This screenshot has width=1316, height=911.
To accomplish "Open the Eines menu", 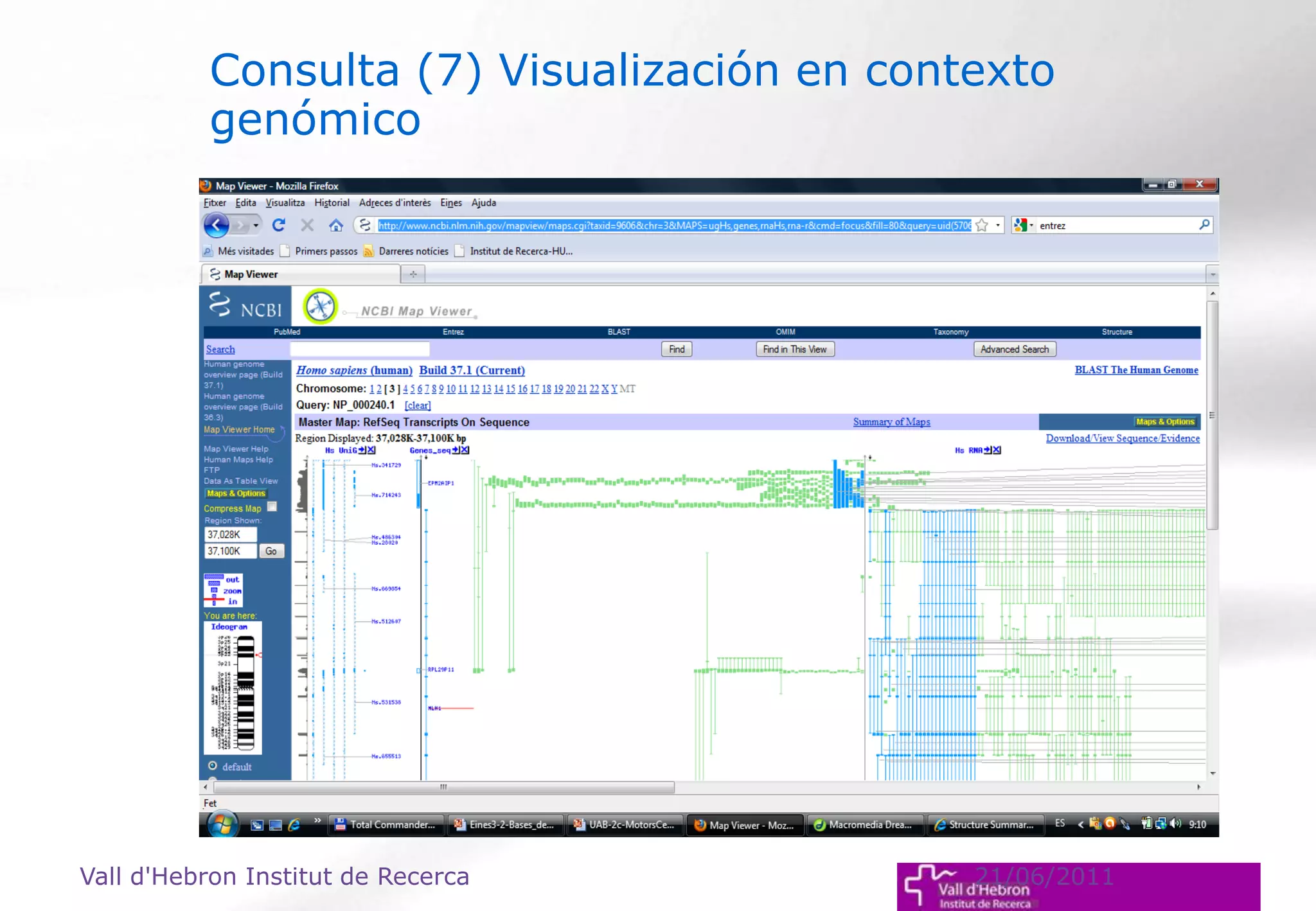I will pos(451,203).
